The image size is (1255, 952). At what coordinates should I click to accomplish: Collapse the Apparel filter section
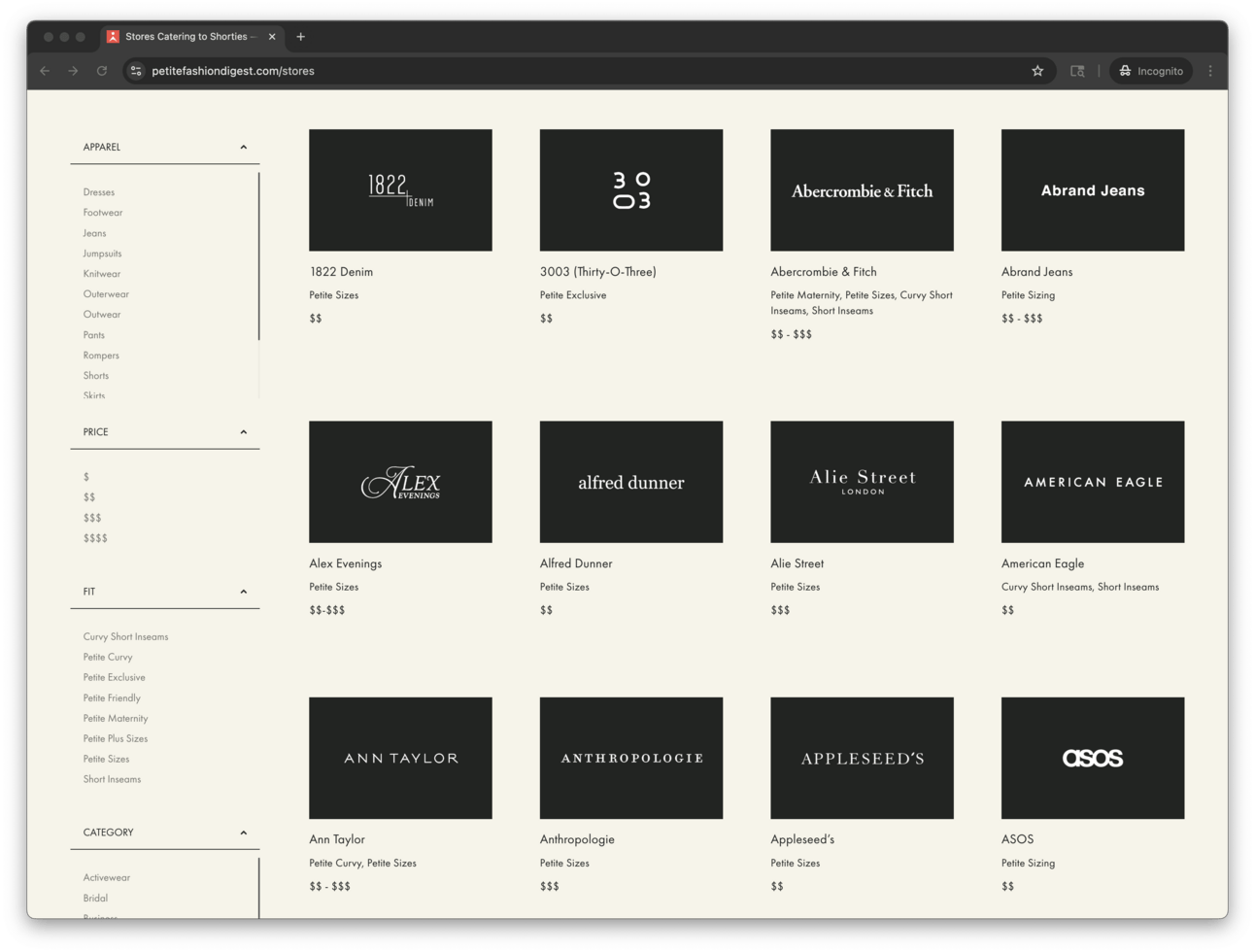(x=244, y=148)
